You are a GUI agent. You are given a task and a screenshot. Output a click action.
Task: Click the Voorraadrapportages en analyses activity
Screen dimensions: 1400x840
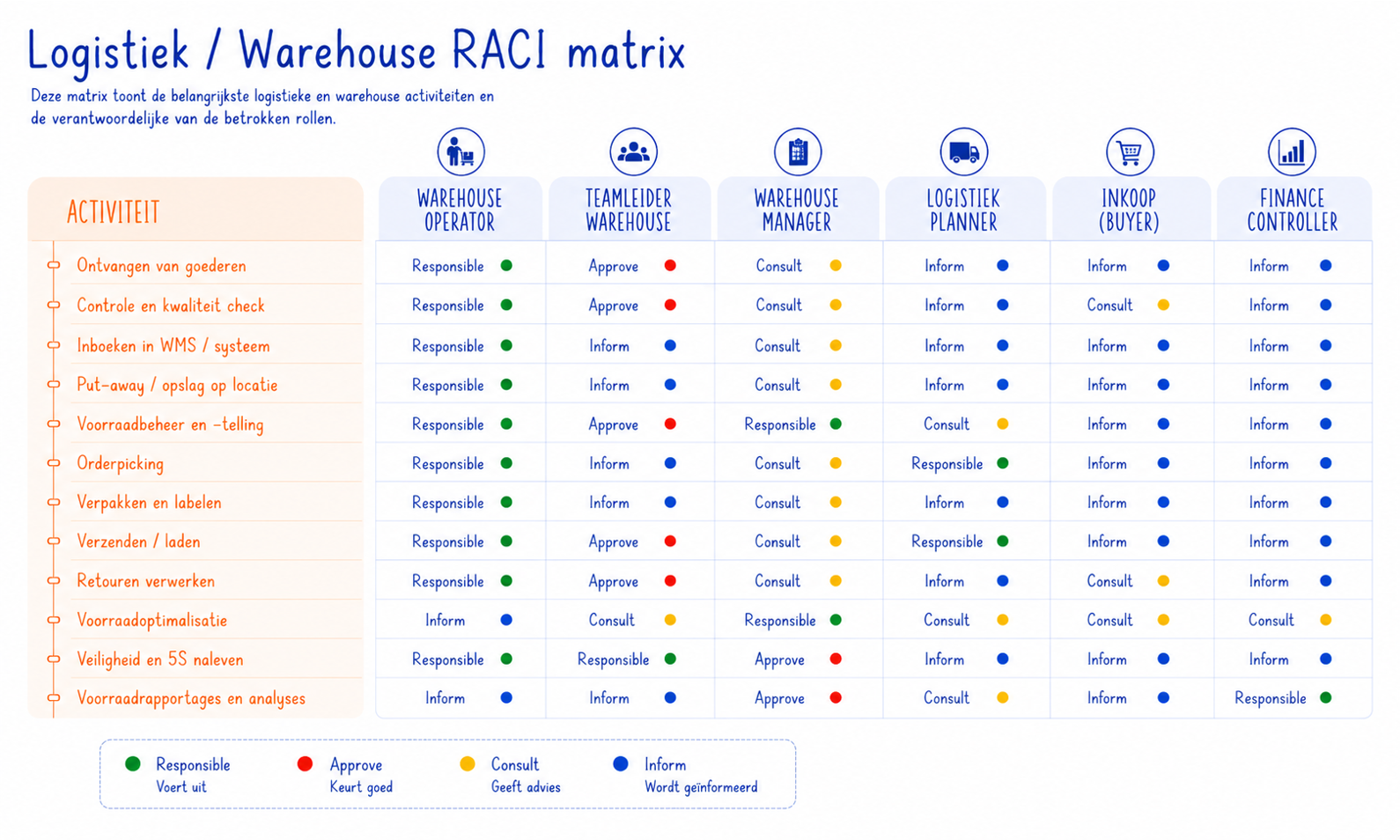click(x=191, y=699)
